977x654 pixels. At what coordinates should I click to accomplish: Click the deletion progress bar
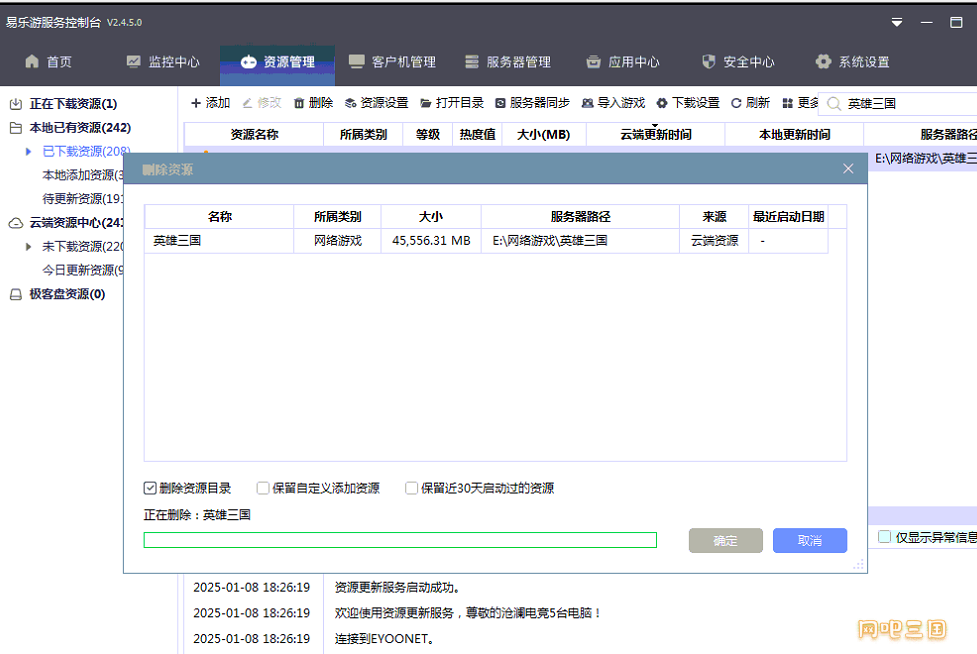(x=400, y=540)
